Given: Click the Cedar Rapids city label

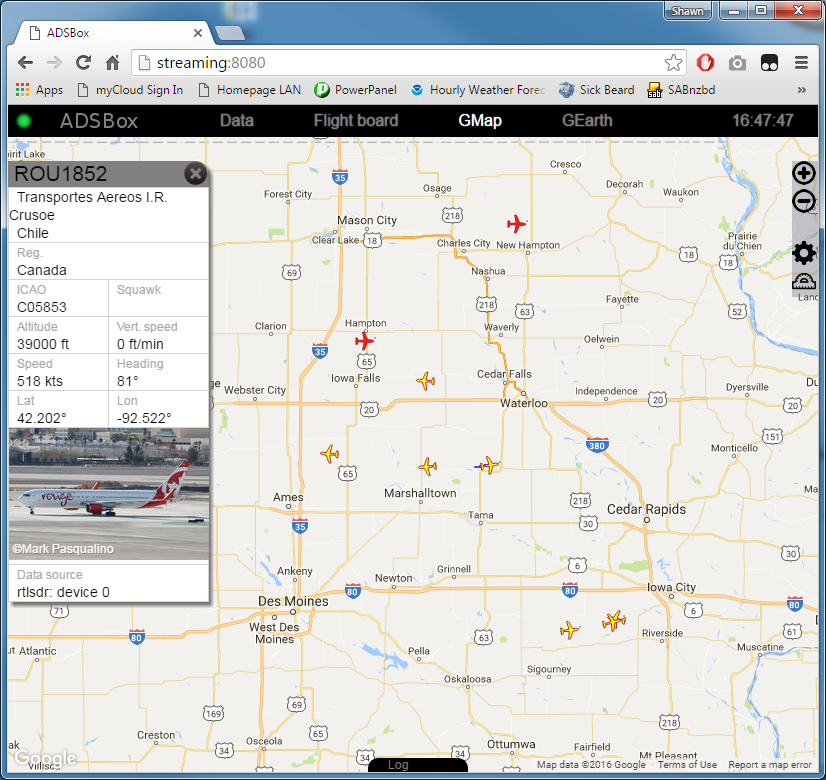Looking at the screenshot, I should pos(646,509).
